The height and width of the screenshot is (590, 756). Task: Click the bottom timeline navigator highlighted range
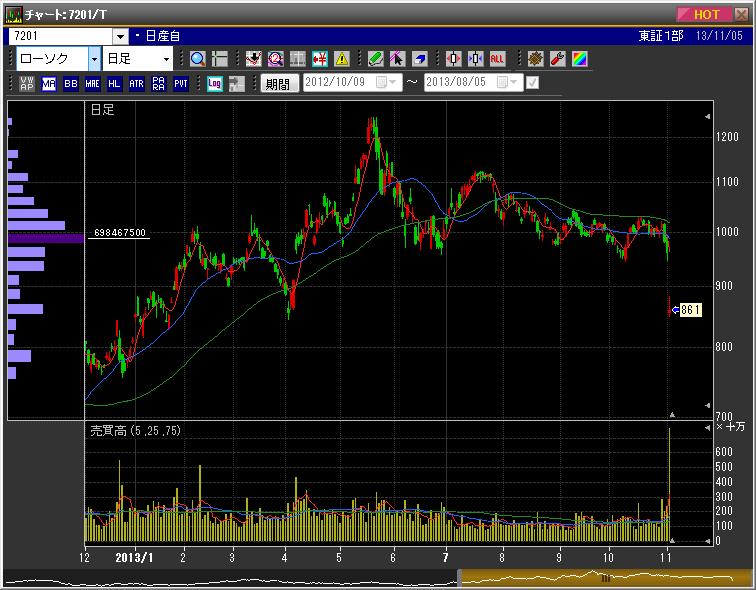[603, 577]
